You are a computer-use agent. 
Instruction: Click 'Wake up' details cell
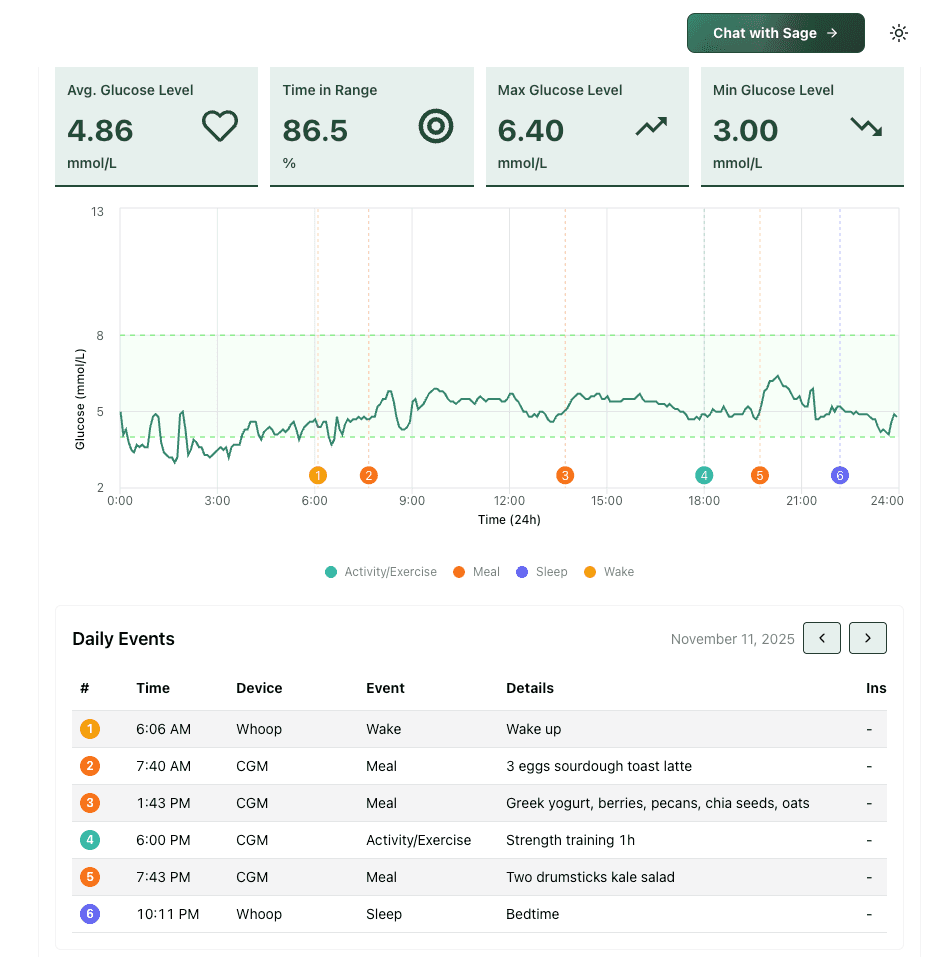click(x=533, y=729)
